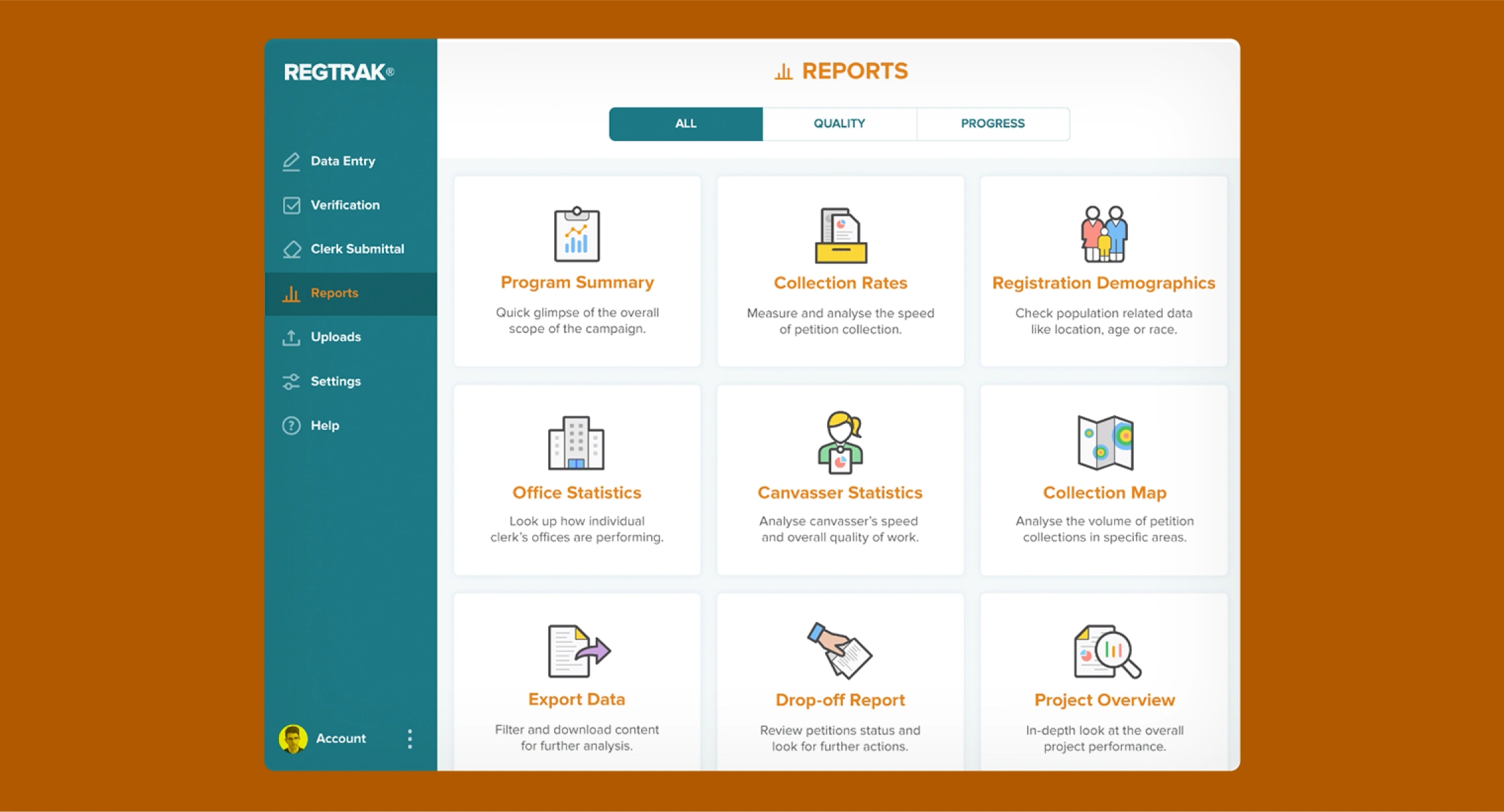Viewport: 1504px width, 812px height.
Task: Click the Office Statistics building icon
Action: (576, 443)
